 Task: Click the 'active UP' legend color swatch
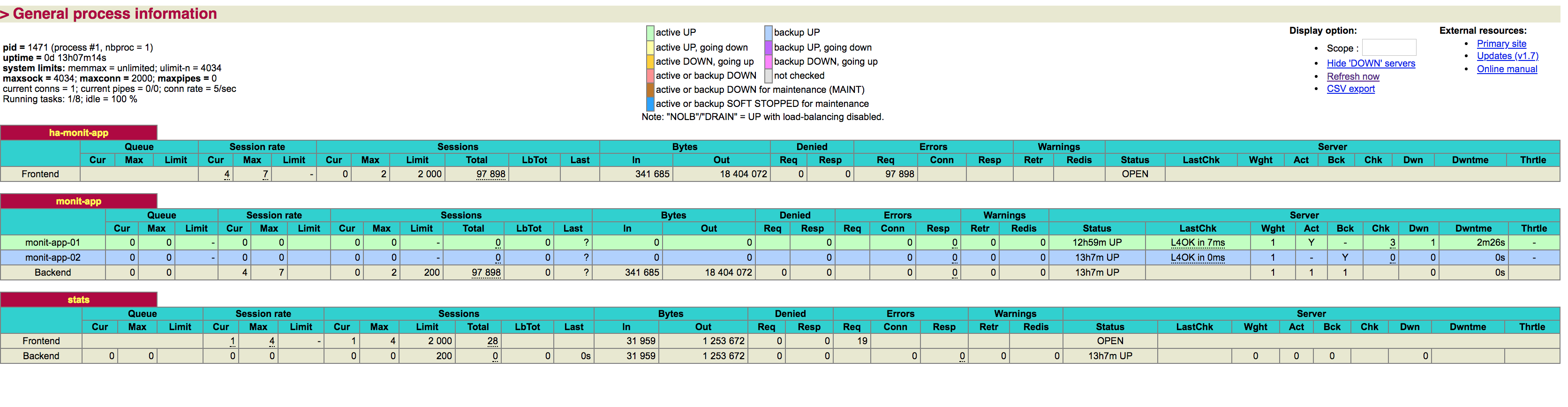point(650,33)
